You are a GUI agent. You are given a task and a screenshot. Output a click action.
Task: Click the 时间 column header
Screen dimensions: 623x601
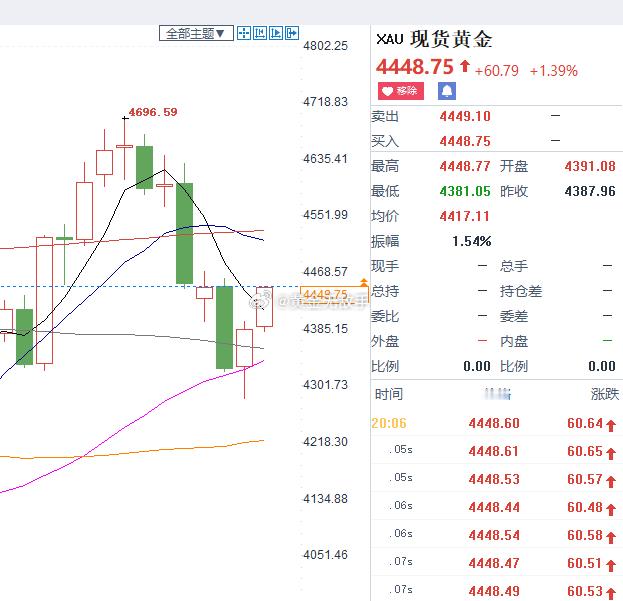(389, 394)
